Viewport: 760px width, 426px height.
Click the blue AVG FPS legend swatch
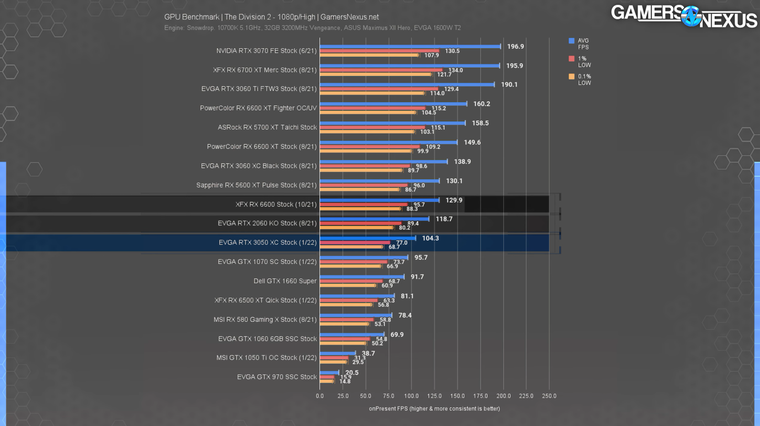click(571, 41)
